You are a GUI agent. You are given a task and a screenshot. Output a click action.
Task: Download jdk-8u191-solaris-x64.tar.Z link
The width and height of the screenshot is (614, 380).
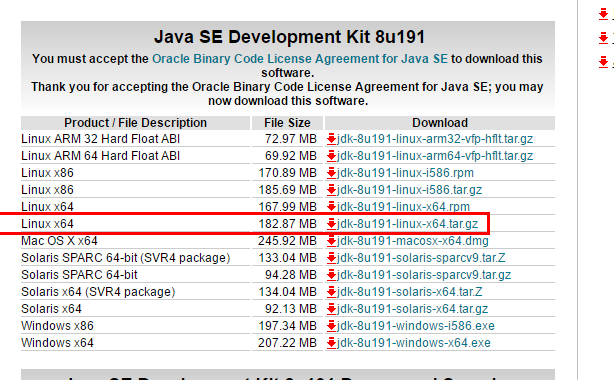coord(410,292)
